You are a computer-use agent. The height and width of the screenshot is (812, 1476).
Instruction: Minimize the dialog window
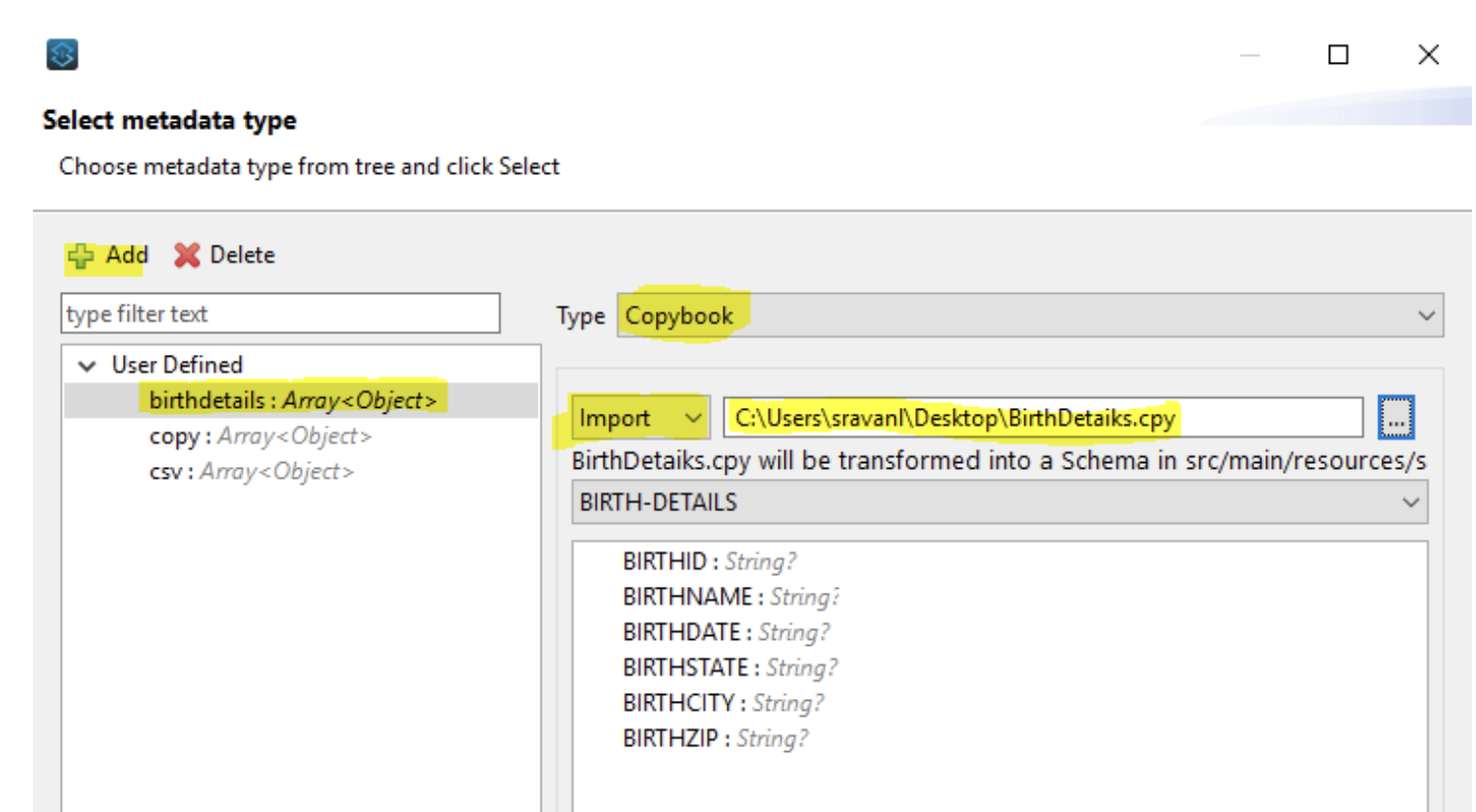pyautogui.click(x=1250, y=55)
